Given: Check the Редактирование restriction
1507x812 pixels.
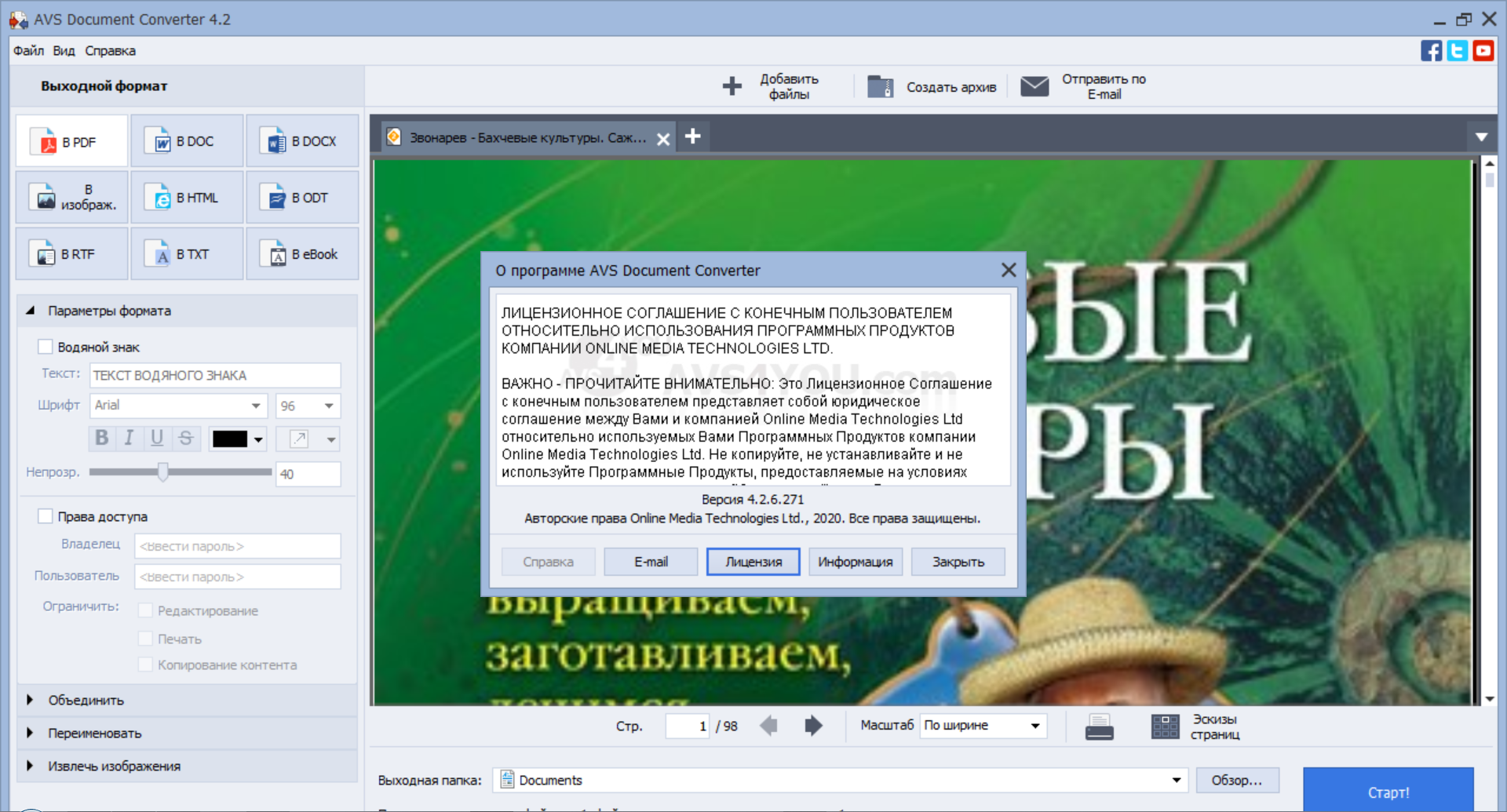Looking at the screenshot, I should (x=145, y=610).
